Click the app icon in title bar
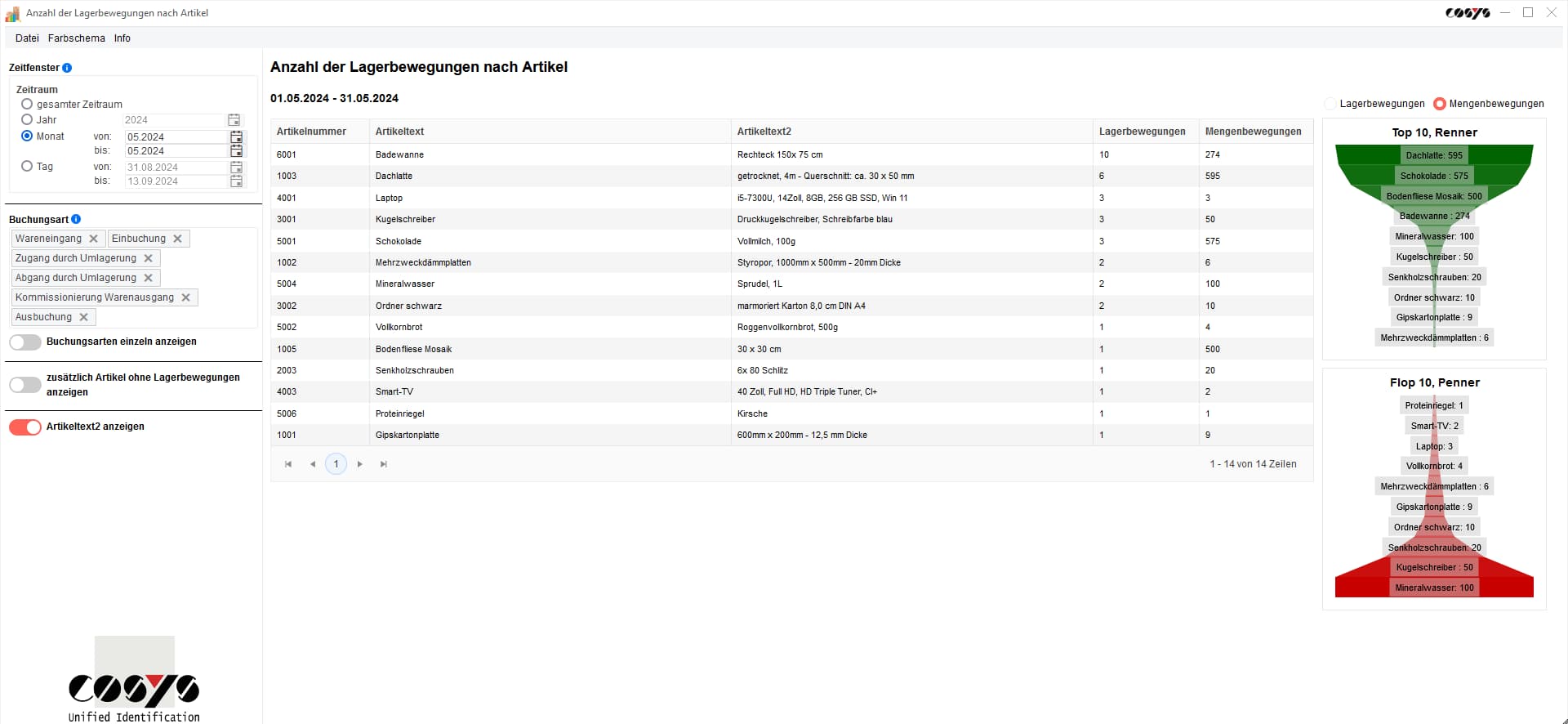Image resolution: width=1568 pixels, height=724 pixels. [x=12, y=13]
